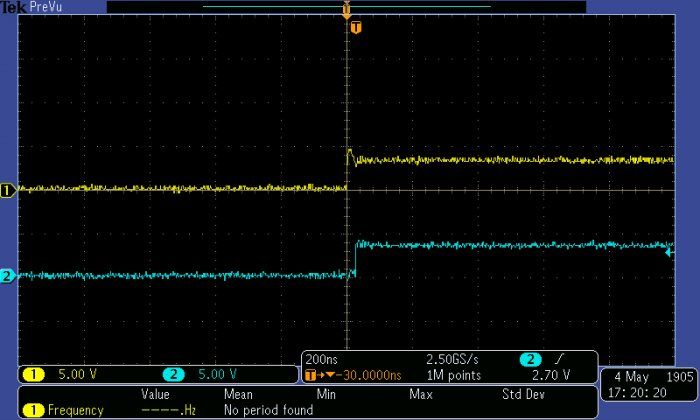Click the measurement channel 1 badge
This screenshot has height=420, width=700.
point(33,410)
